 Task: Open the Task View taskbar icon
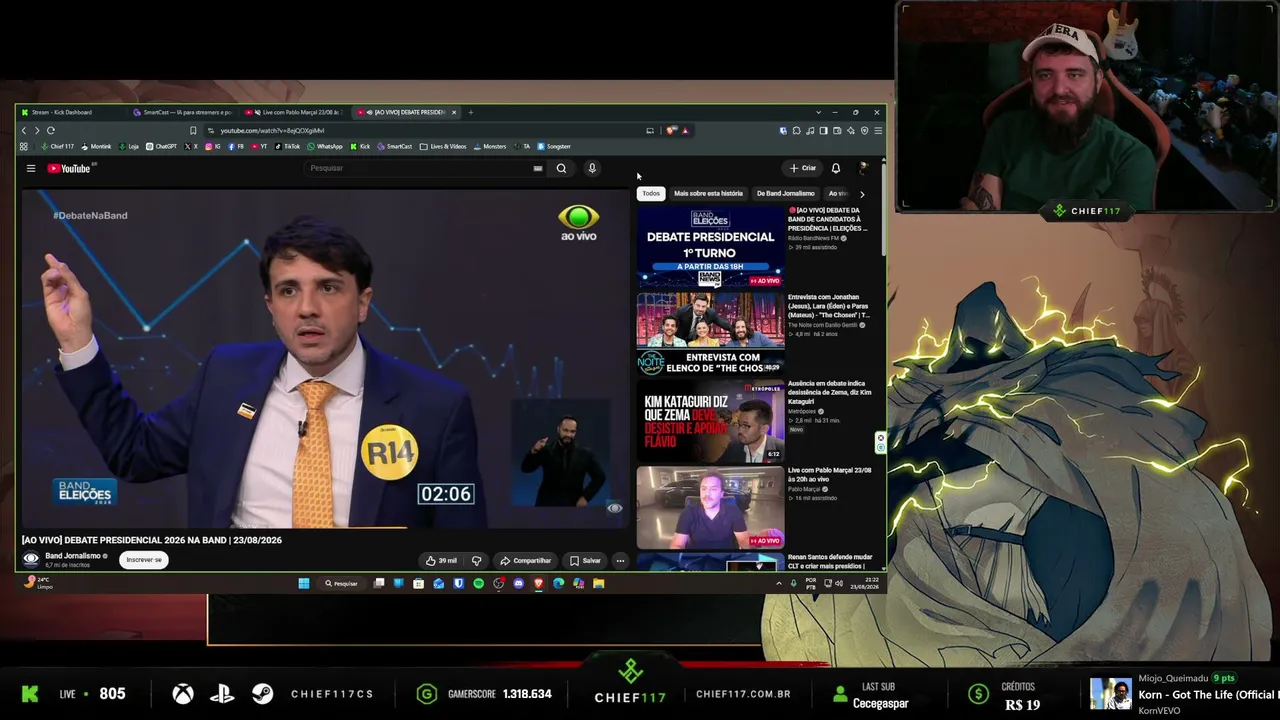pos(378,583)
